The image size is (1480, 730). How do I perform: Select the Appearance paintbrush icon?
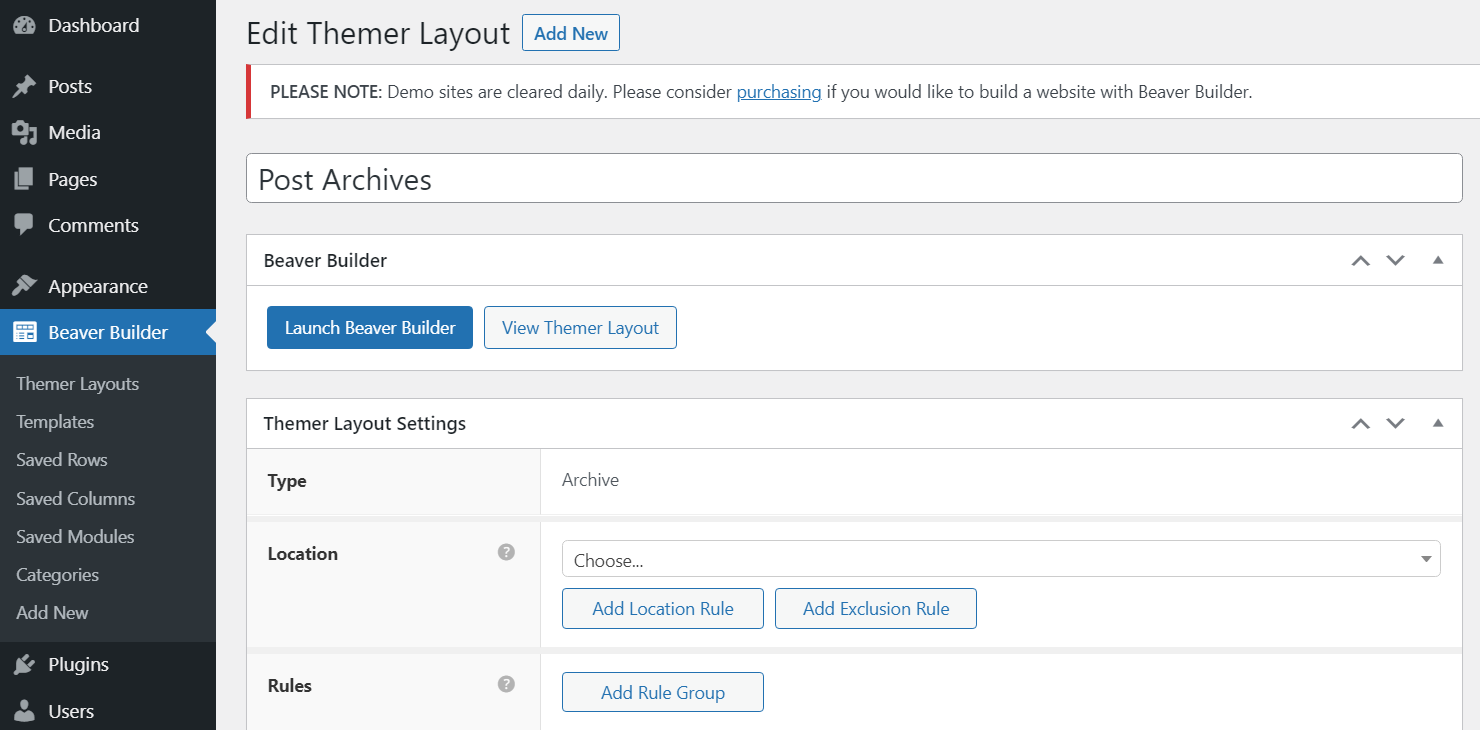click(24, 285)
